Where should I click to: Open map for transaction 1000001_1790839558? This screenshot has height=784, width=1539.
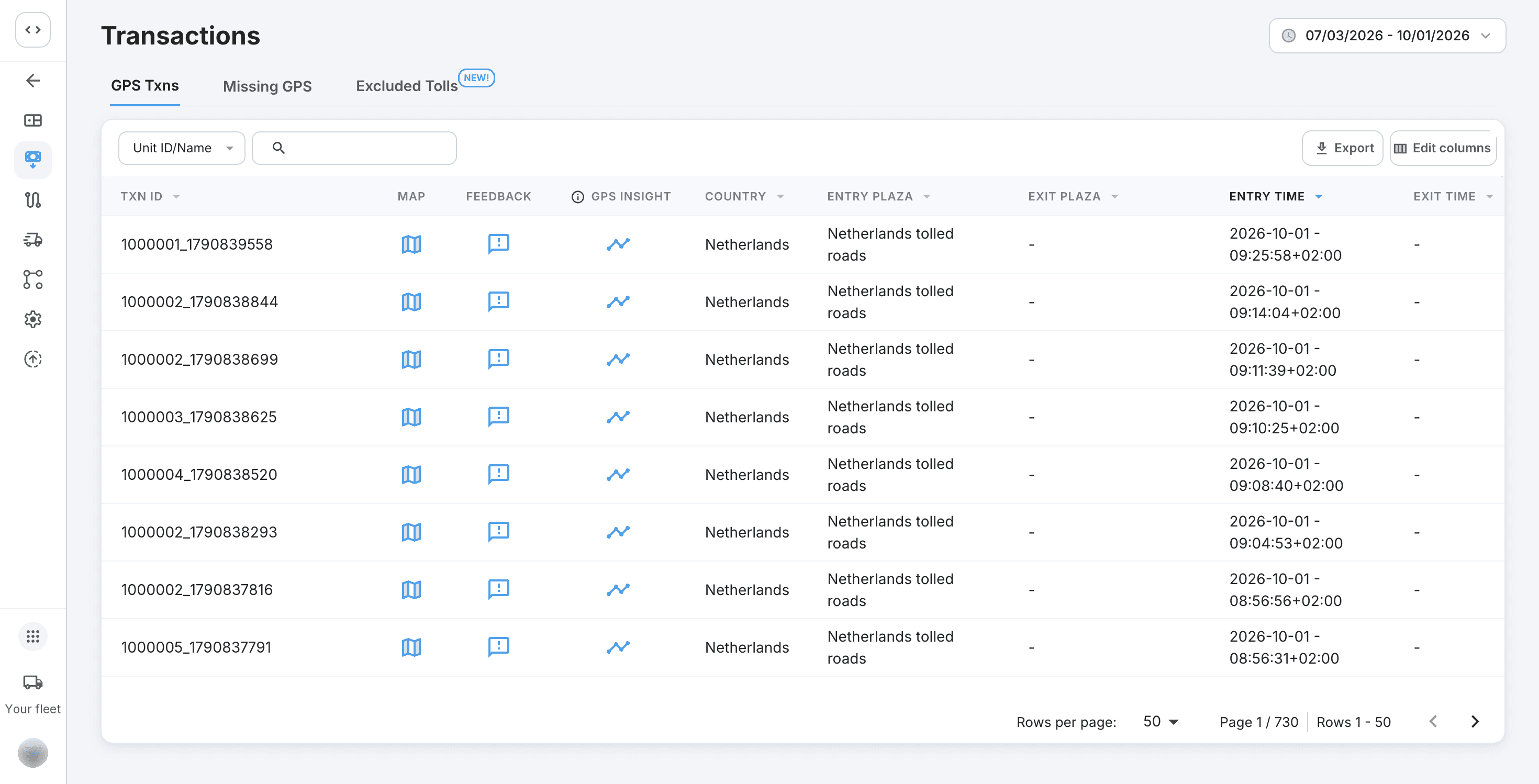coord(411,244)
